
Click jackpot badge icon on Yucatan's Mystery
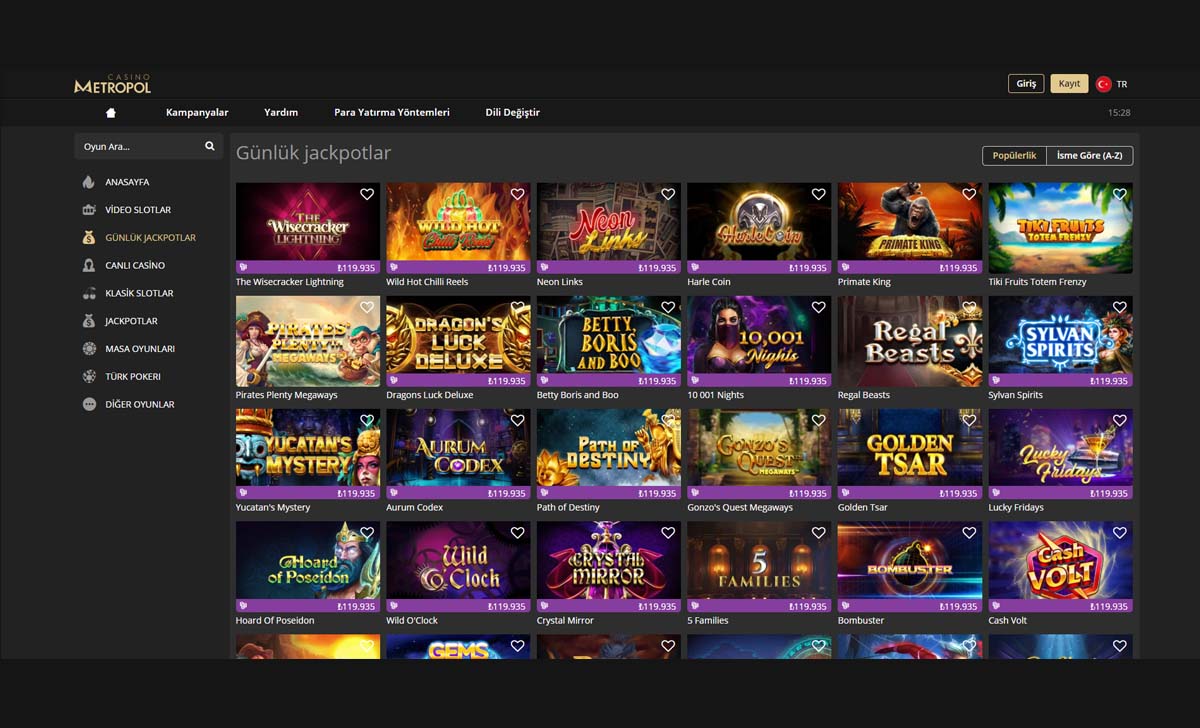[243, 493]
